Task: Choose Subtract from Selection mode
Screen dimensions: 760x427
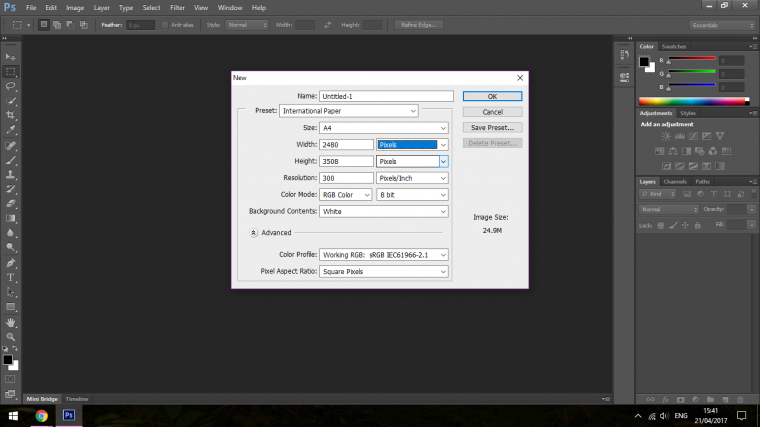Action: click(x=70, y=25)
